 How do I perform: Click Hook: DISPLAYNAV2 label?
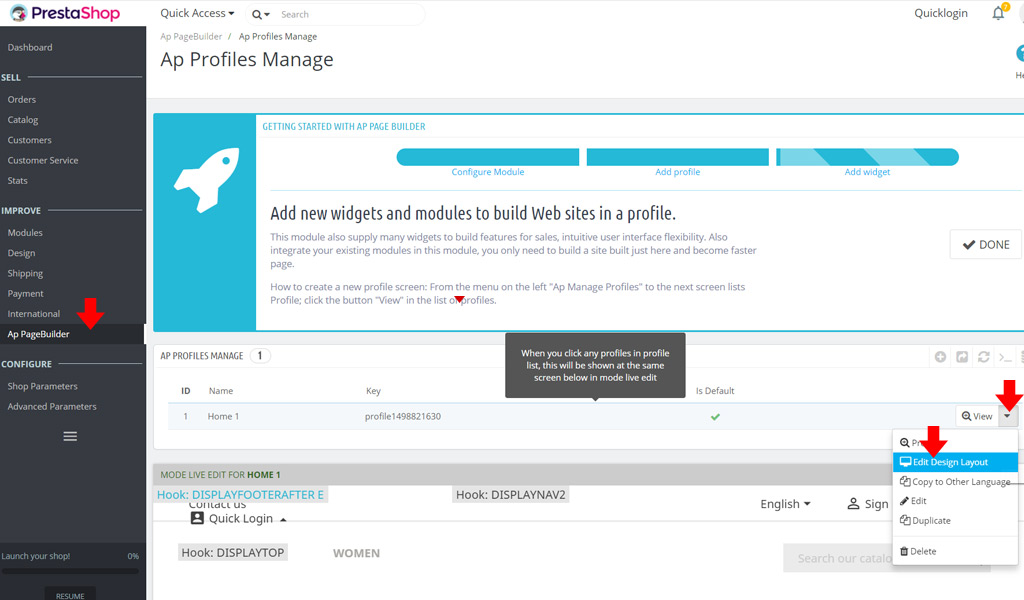click(x=511, y=494)
